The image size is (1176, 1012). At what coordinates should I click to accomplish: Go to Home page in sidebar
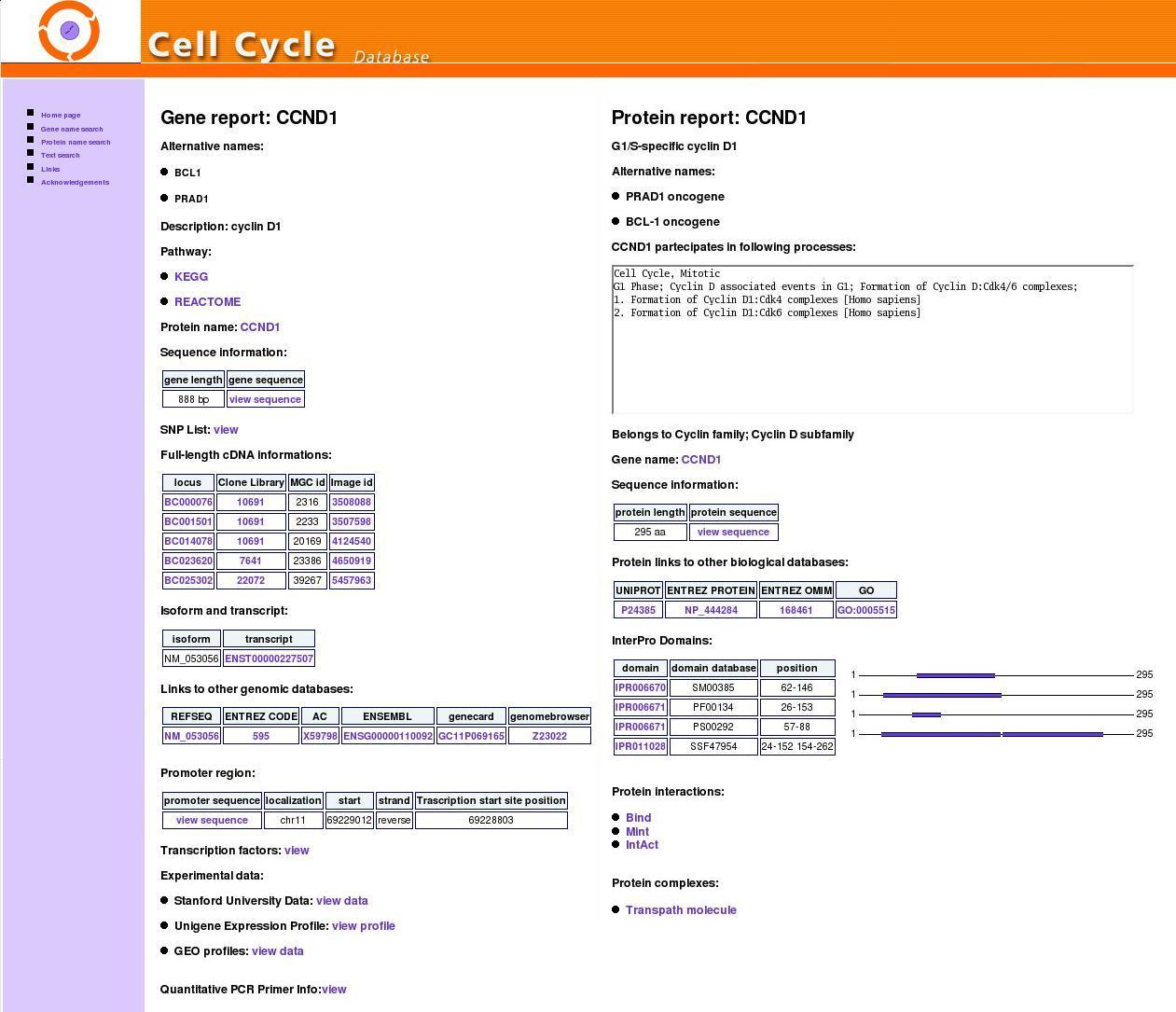(x=61, y=116)
